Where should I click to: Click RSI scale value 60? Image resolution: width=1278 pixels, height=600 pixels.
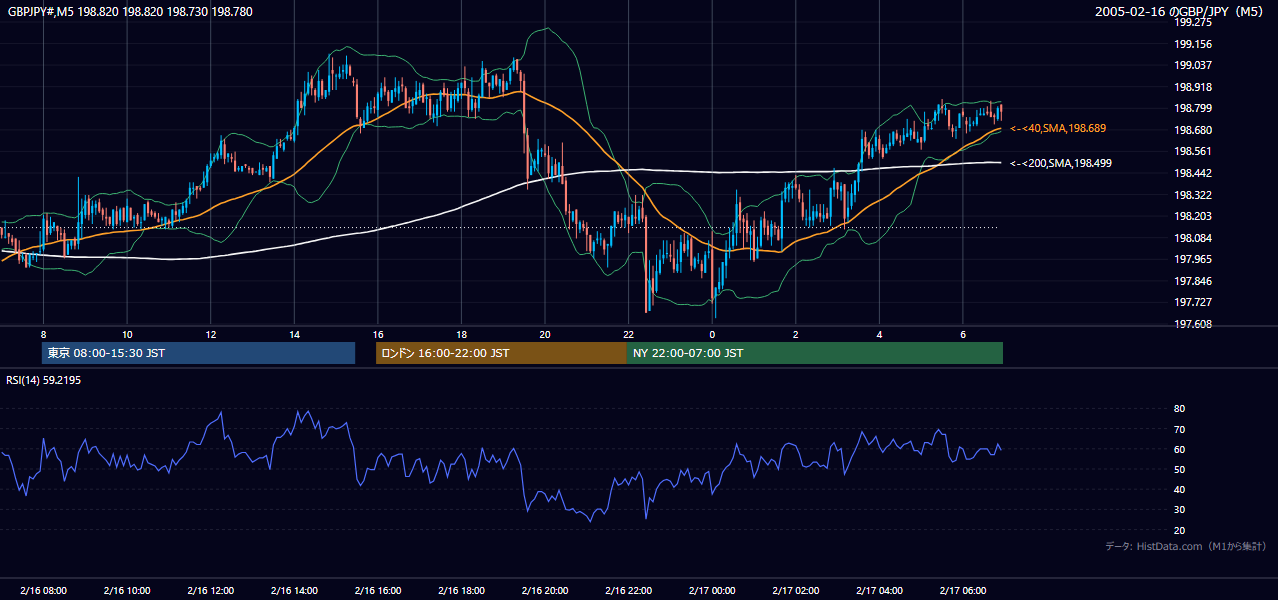pyautogui.click(x=1179, y=449)
